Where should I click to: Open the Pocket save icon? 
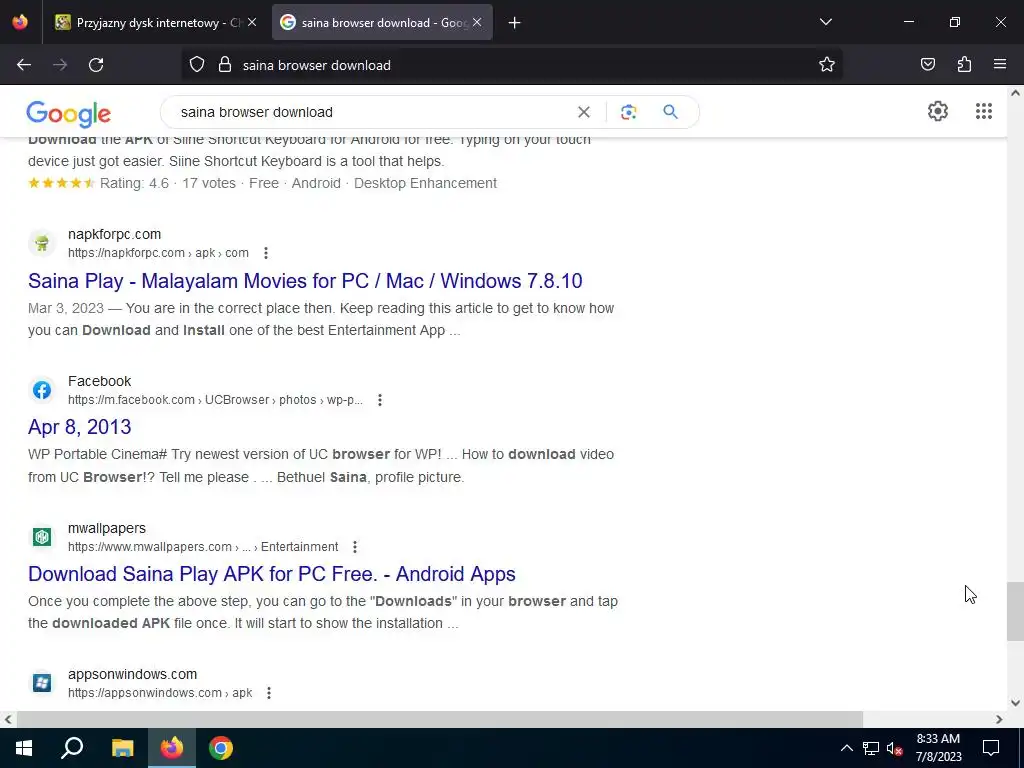pos(927,65)
